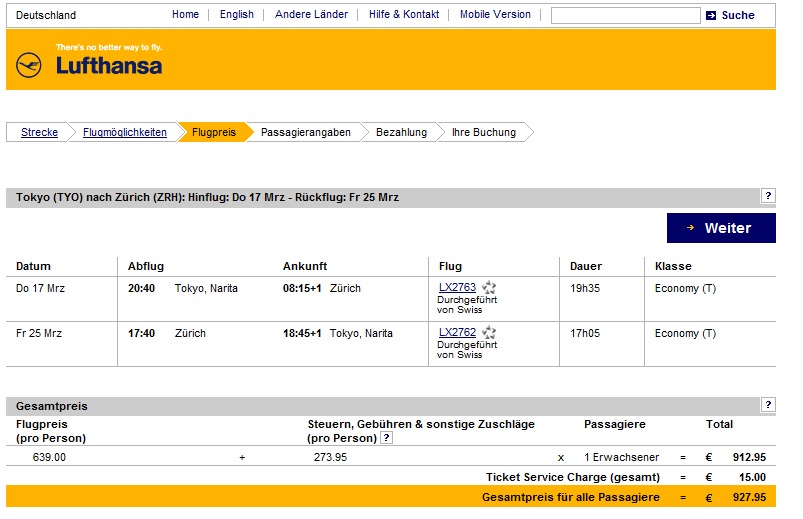Select the Flugpreis step tab
803x519 pixels.
(x=213, y=132)
